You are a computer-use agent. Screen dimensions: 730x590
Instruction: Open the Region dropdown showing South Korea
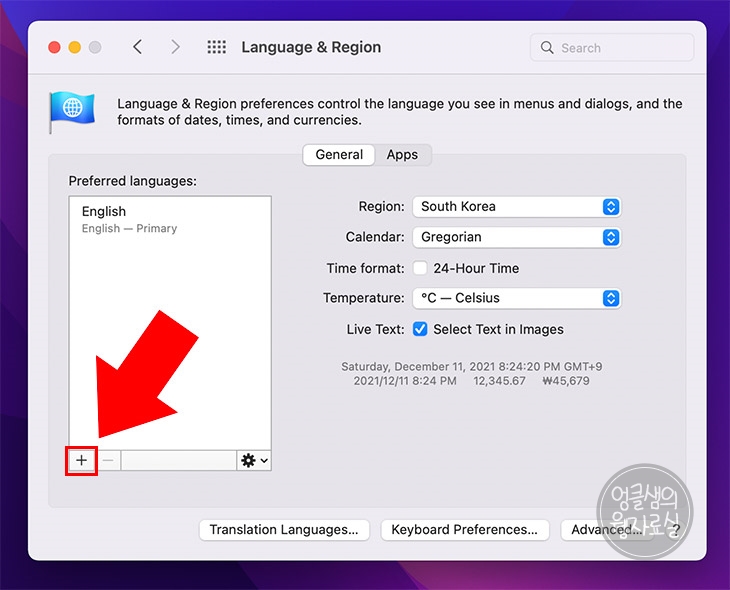tap(516, 207)
